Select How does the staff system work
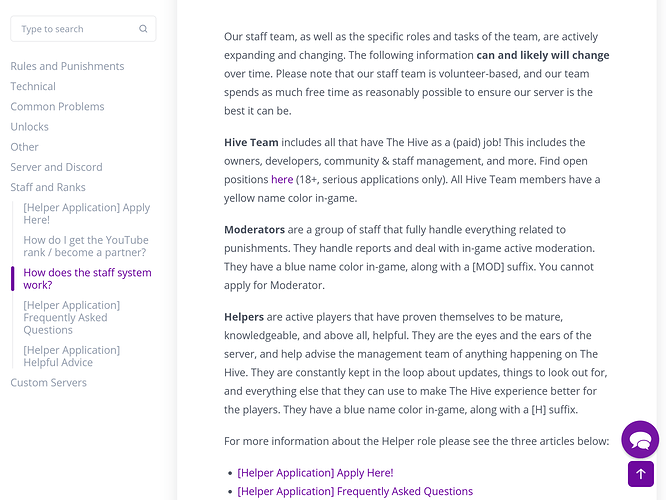This screenshot has width=666, height=500. point(87,279)
